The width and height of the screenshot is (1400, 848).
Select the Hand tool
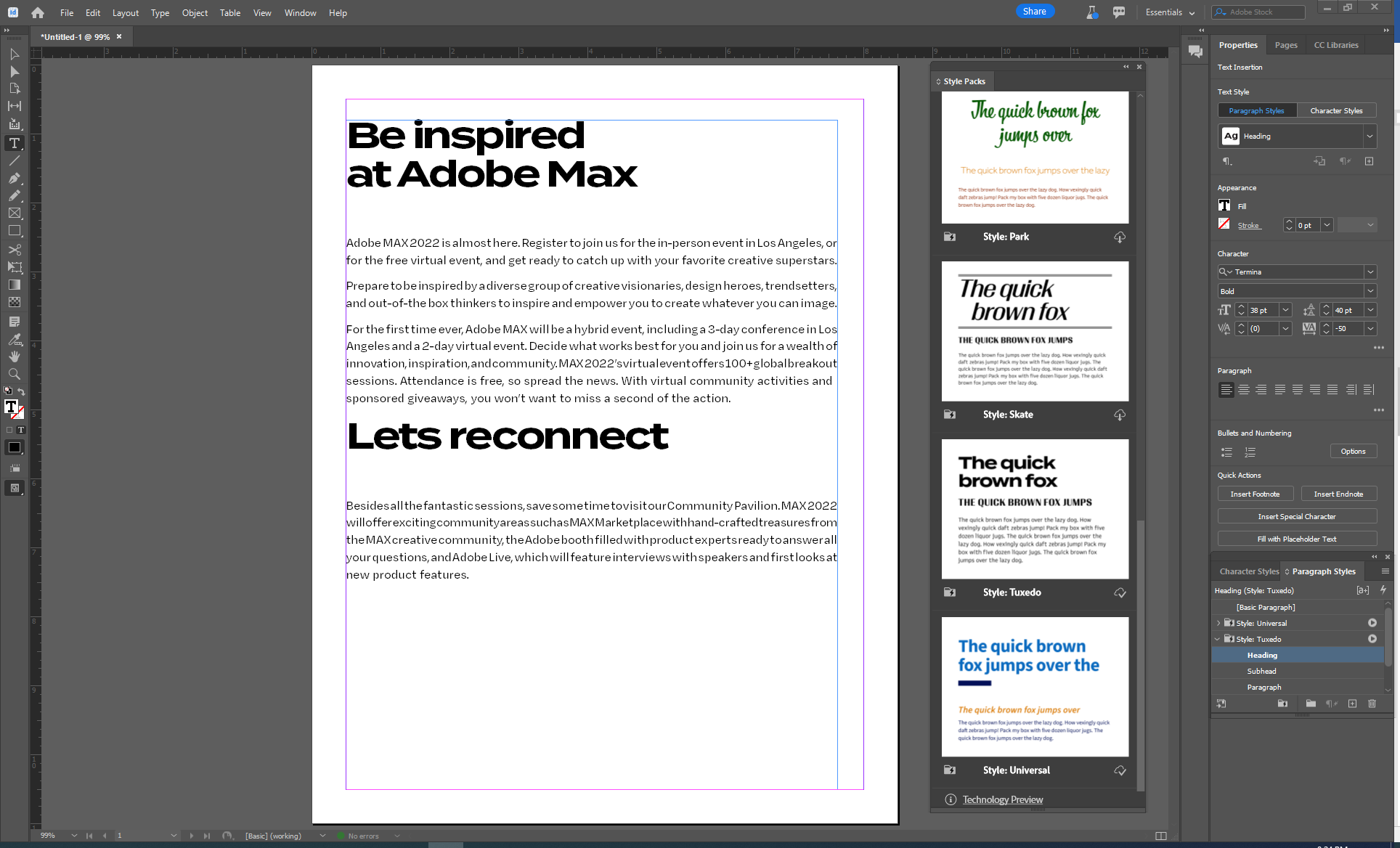point(14,356)
